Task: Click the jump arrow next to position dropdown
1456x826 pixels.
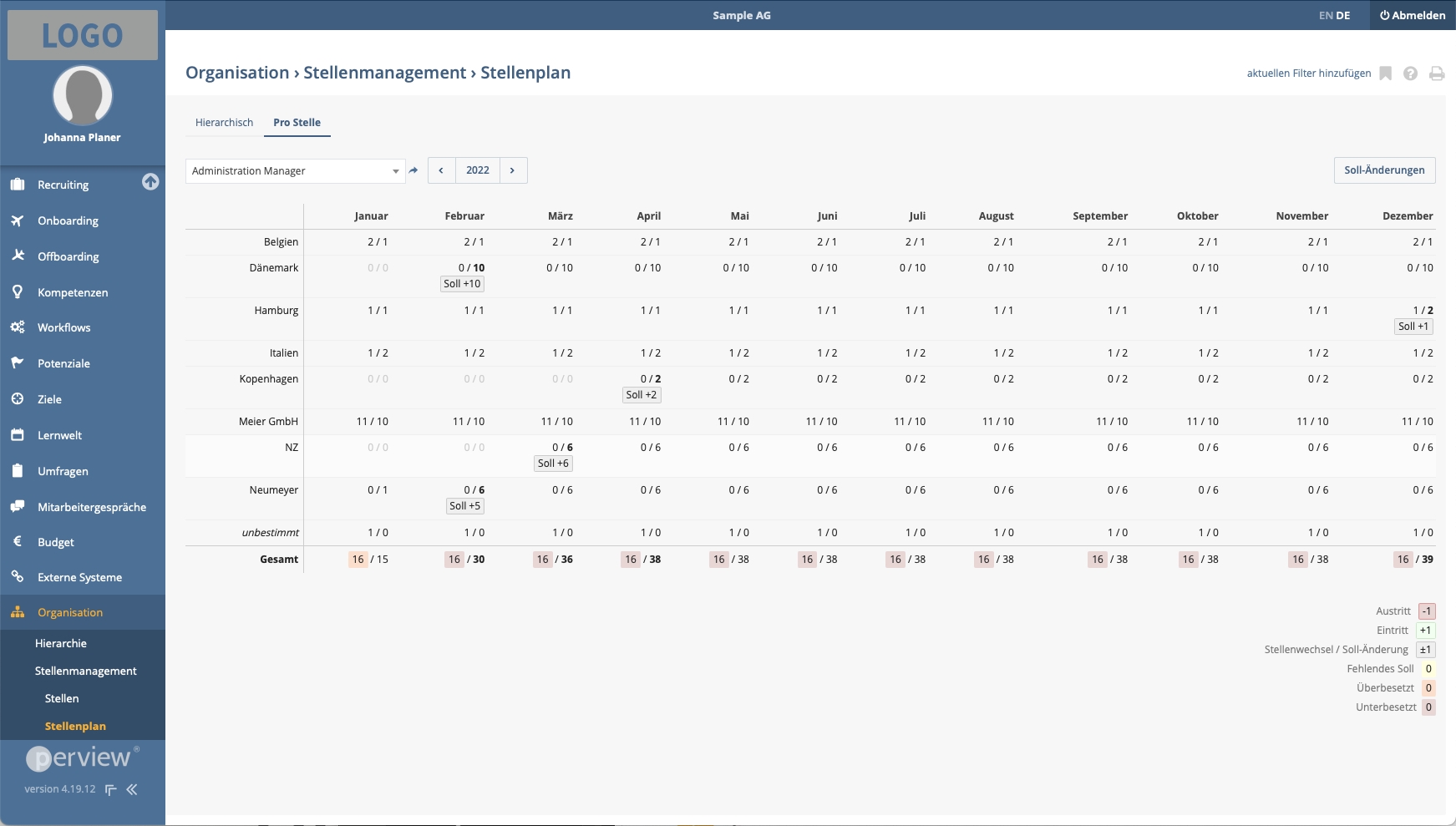Action: [413, 170]
